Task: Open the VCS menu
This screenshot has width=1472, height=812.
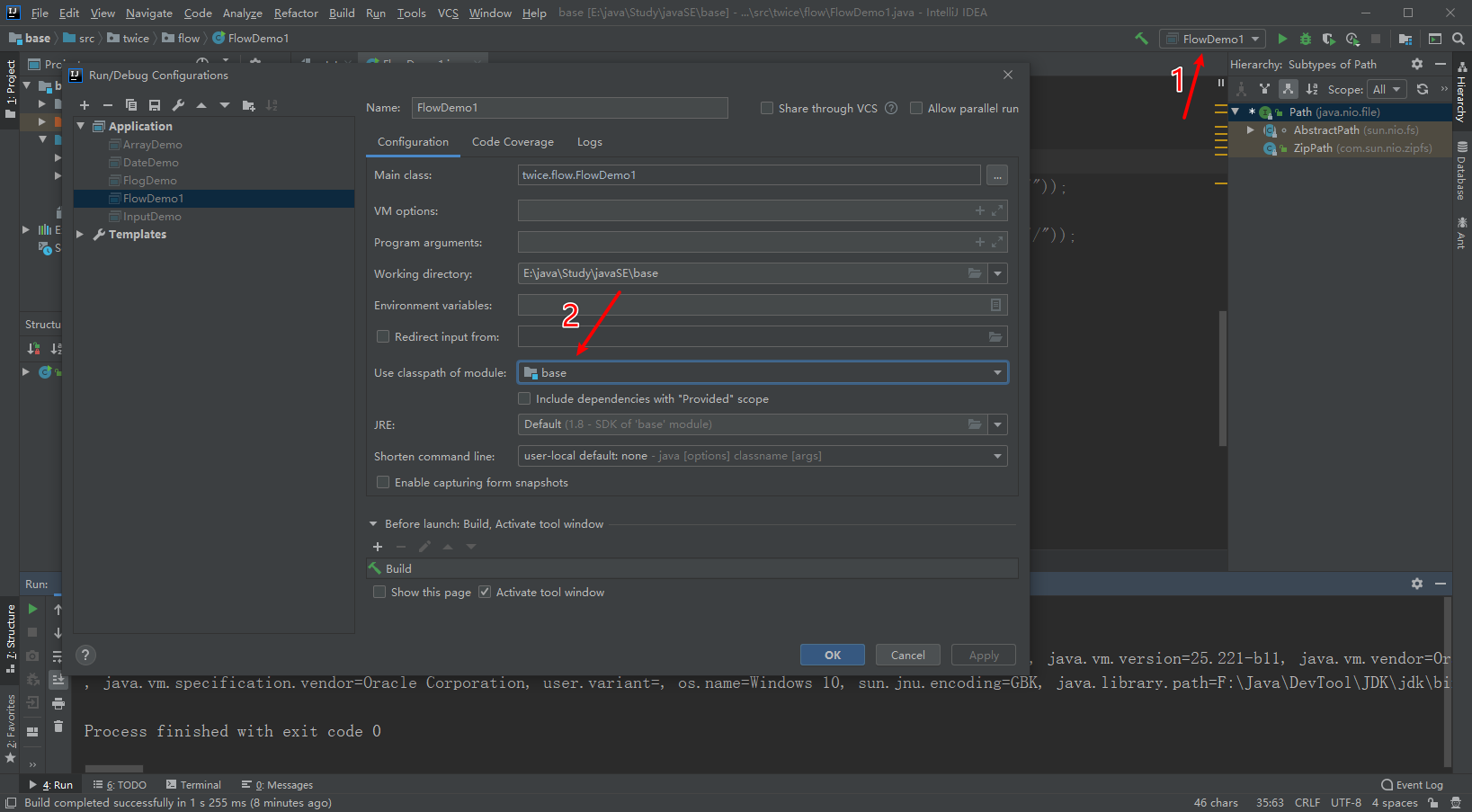Action: pos(448,13)
